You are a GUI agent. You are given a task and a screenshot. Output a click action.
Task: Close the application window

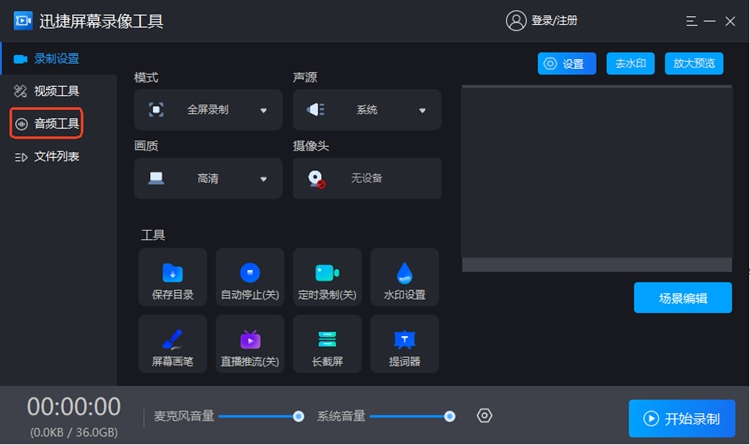tap(730, 21)
